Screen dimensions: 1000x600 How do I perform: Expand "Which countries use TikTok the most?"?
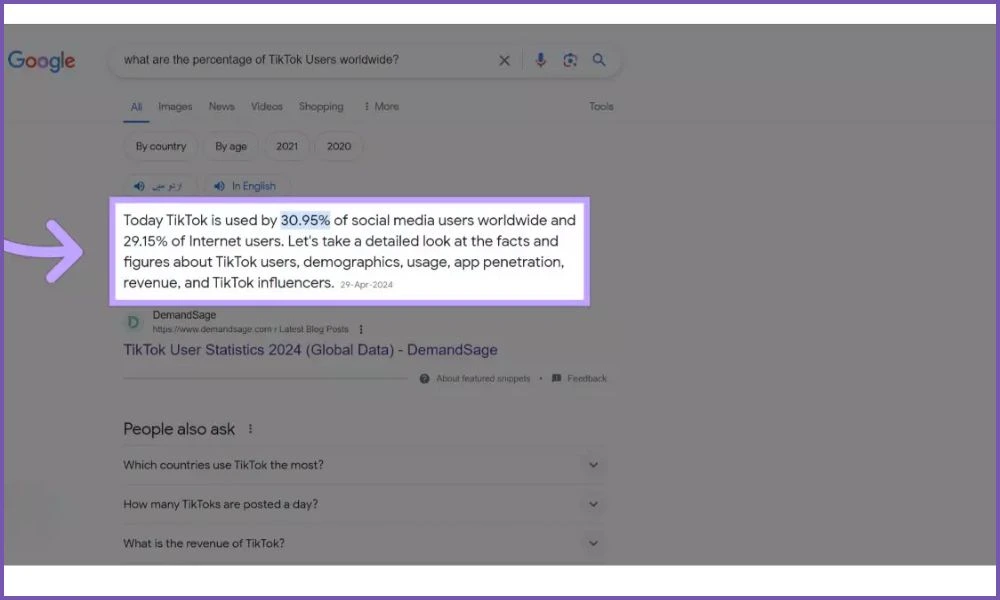[x=593, y=465]
